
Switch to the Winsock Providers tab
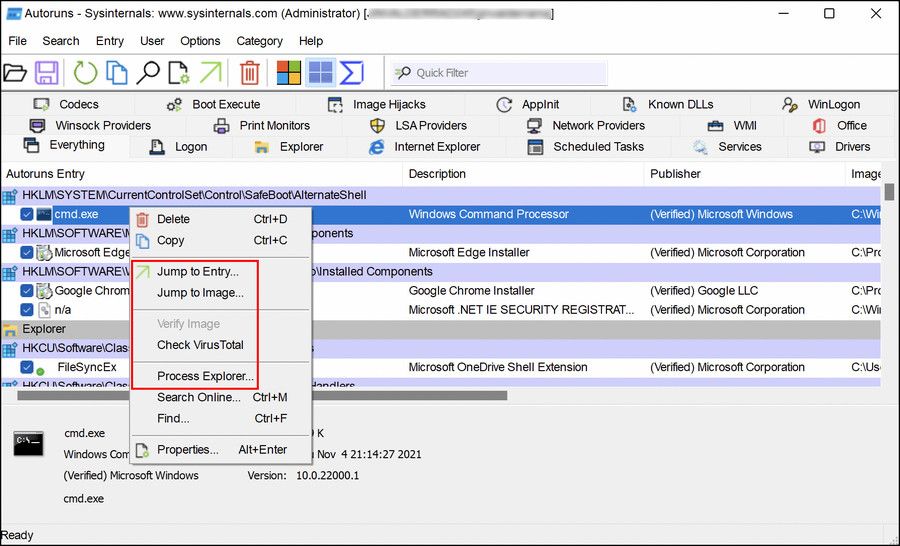point(90,126)
